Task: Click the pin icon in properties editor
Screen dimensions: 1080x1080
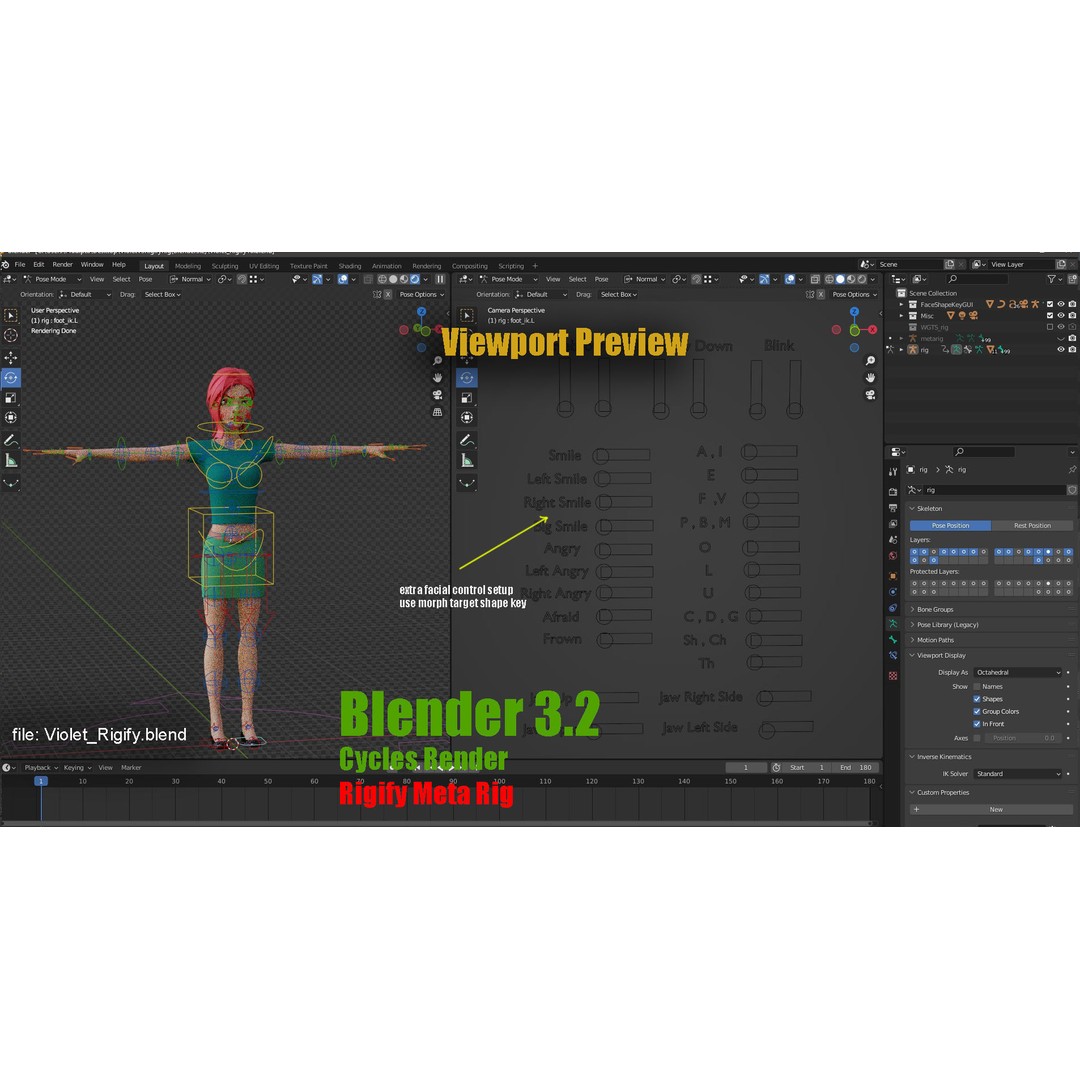Action: pyautogui.click(x=1072, y=470)
